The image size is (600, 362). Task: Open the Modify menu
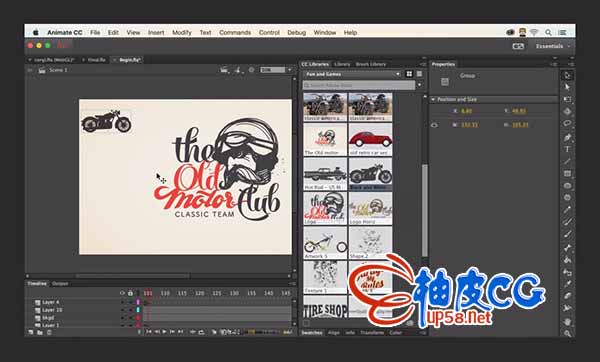coord(182,33)
